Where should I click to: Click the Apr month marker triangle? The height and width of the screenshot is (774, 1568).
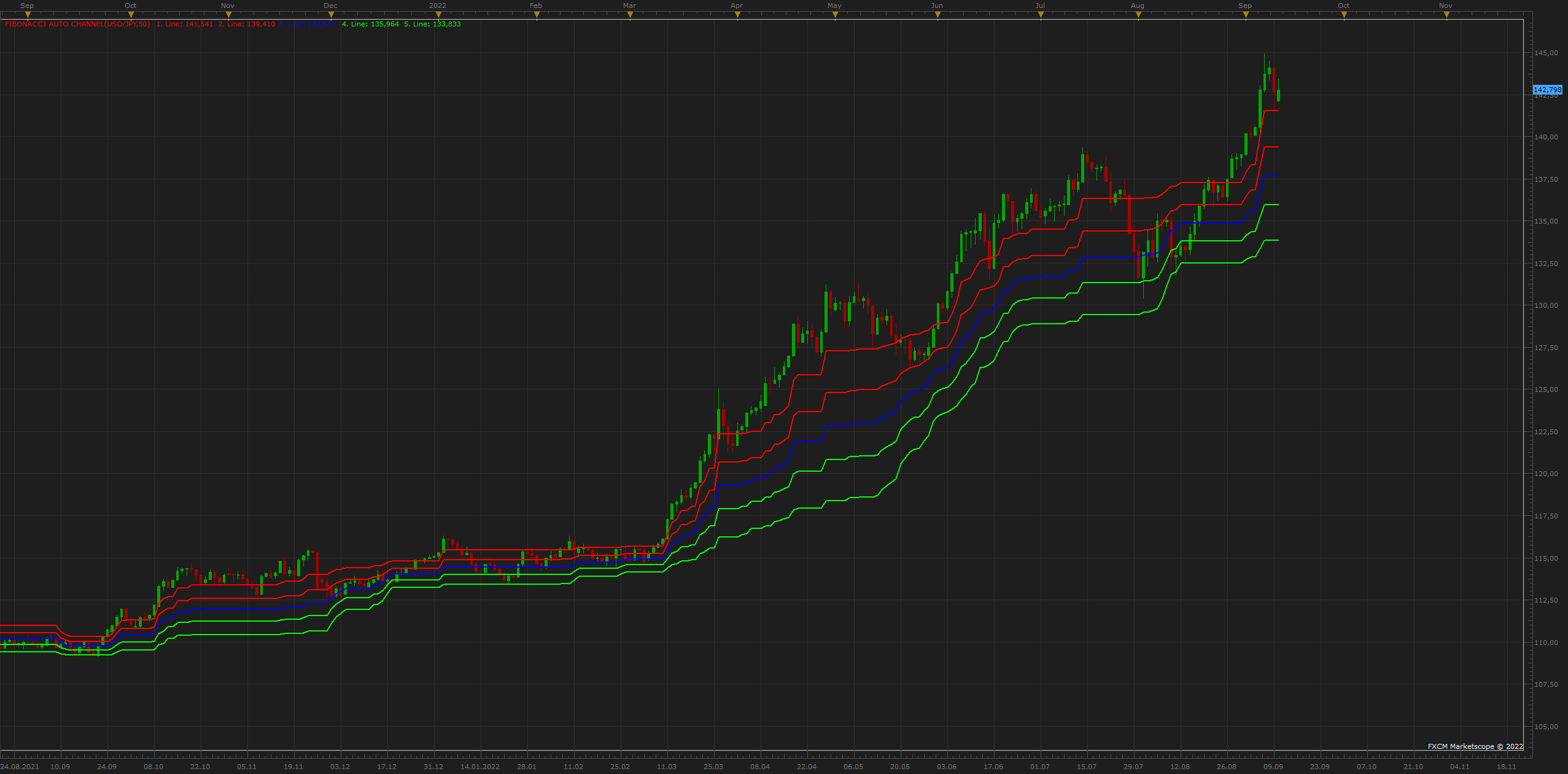click(x=737, y=15)
